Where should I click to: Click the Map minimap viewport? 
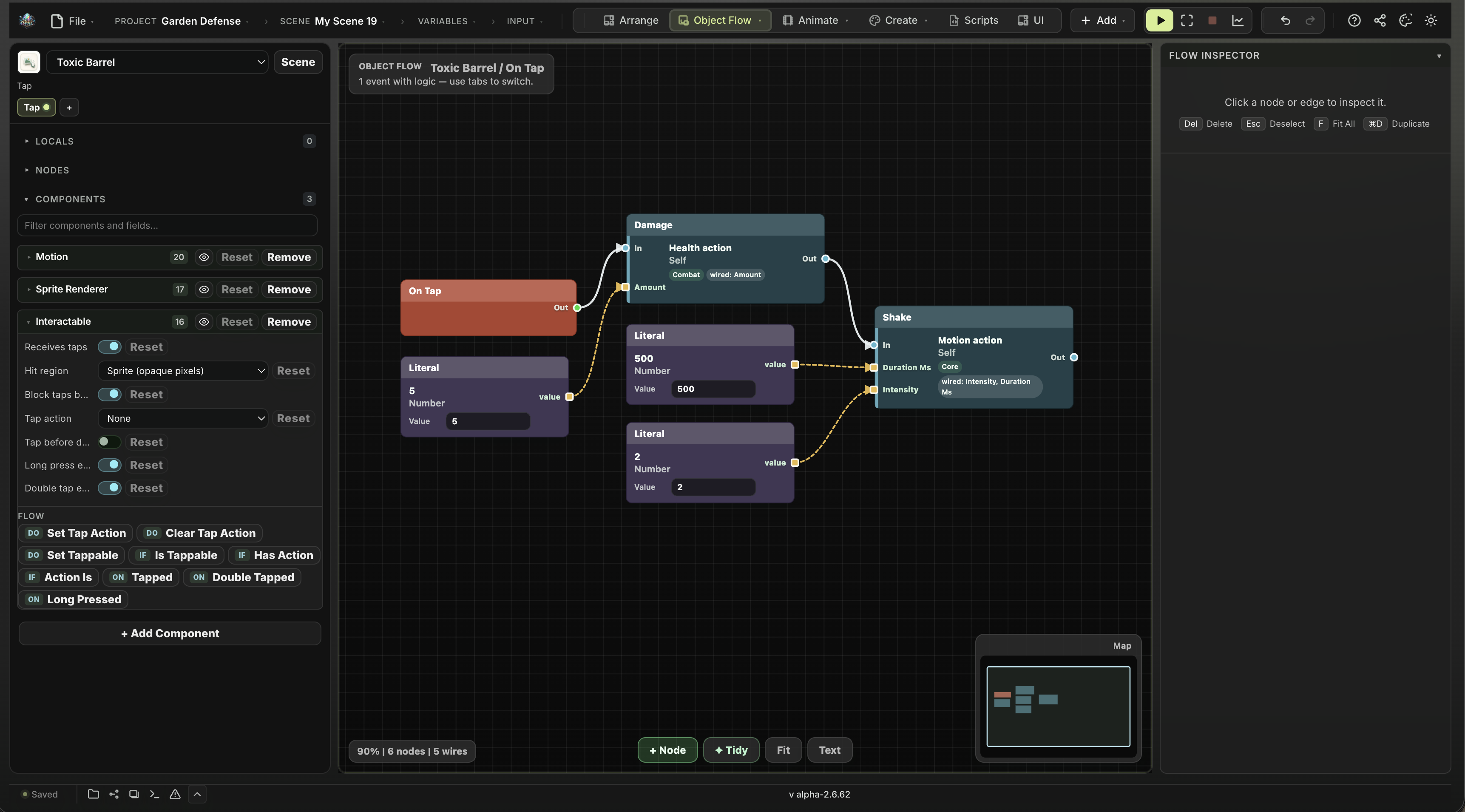click(x=1058, y=706)
